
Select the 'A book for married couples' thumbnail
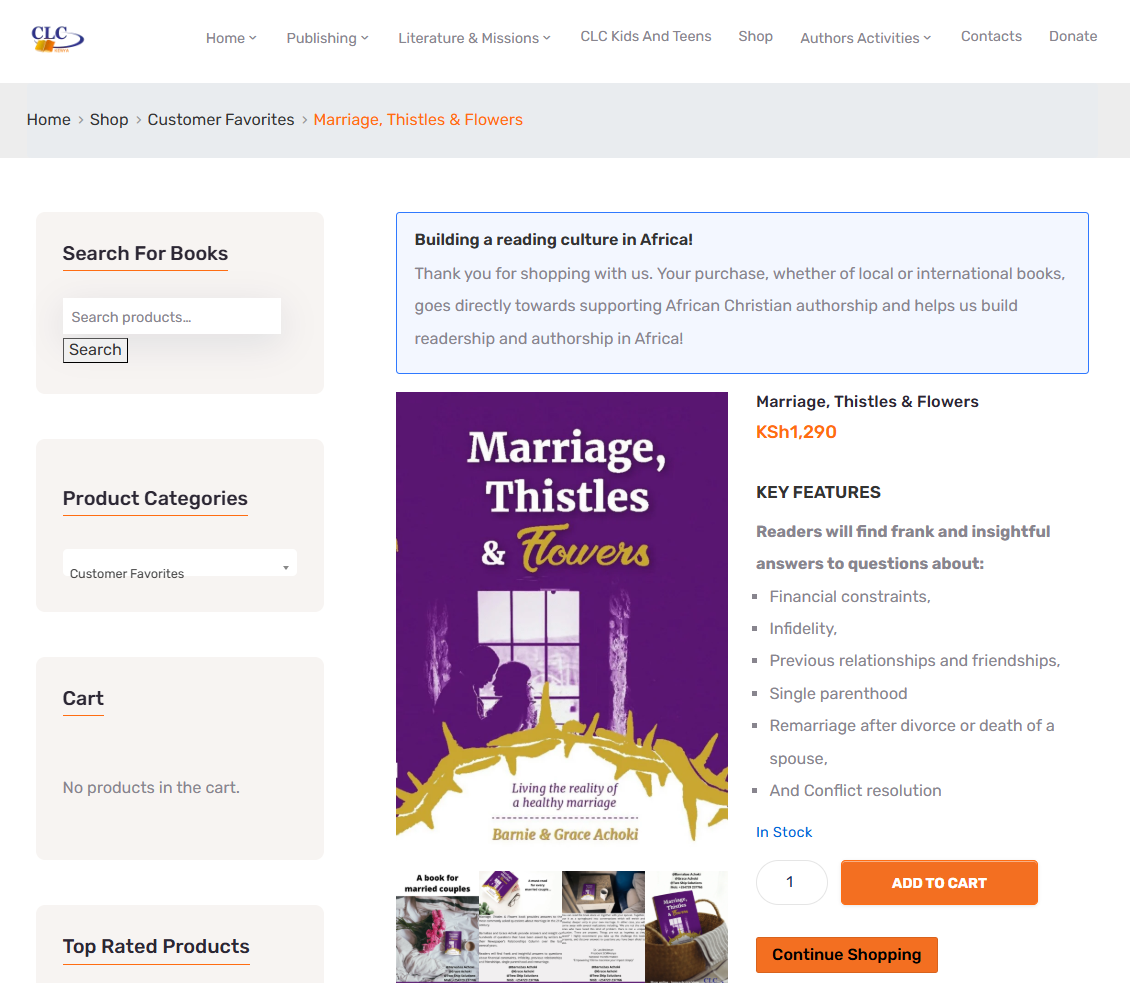click(x=437, y=926)
